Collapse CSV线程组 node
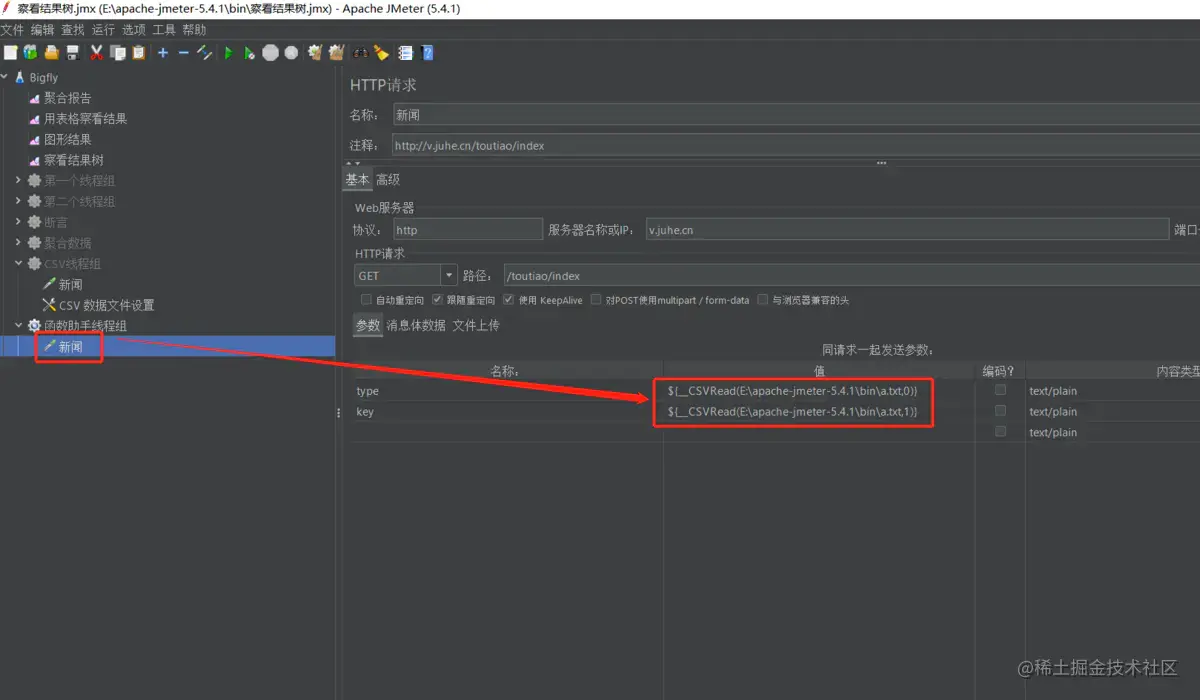The width and height of the screenshot is (1200, 700). [19, 264]
